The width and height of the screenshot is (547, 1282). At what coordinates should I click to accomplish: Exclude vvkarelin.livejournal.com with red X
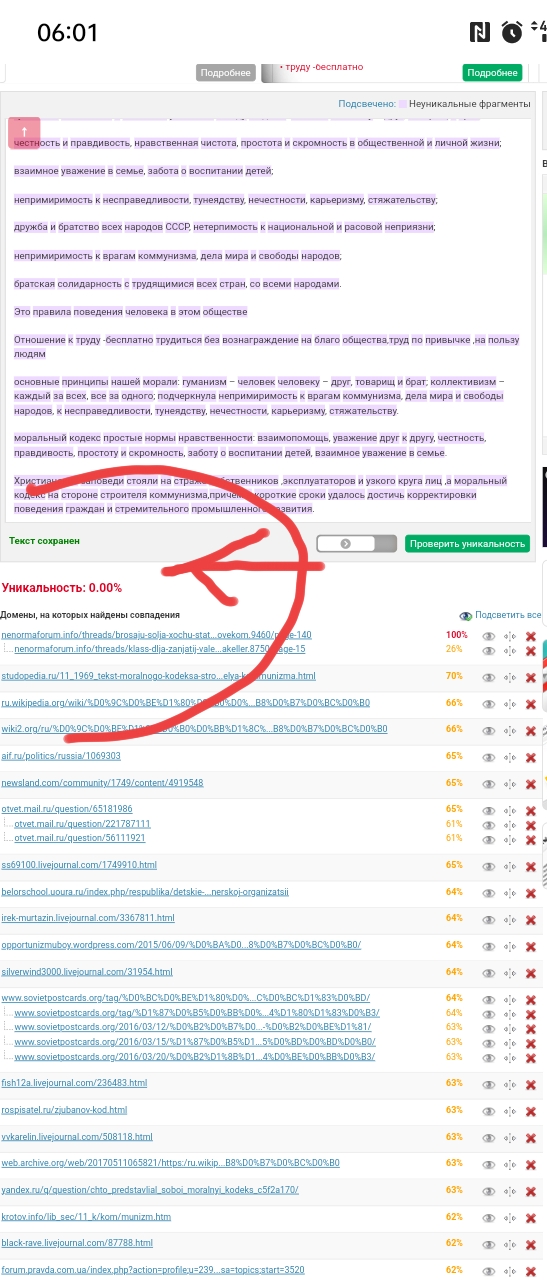(x=531, y=1137)
